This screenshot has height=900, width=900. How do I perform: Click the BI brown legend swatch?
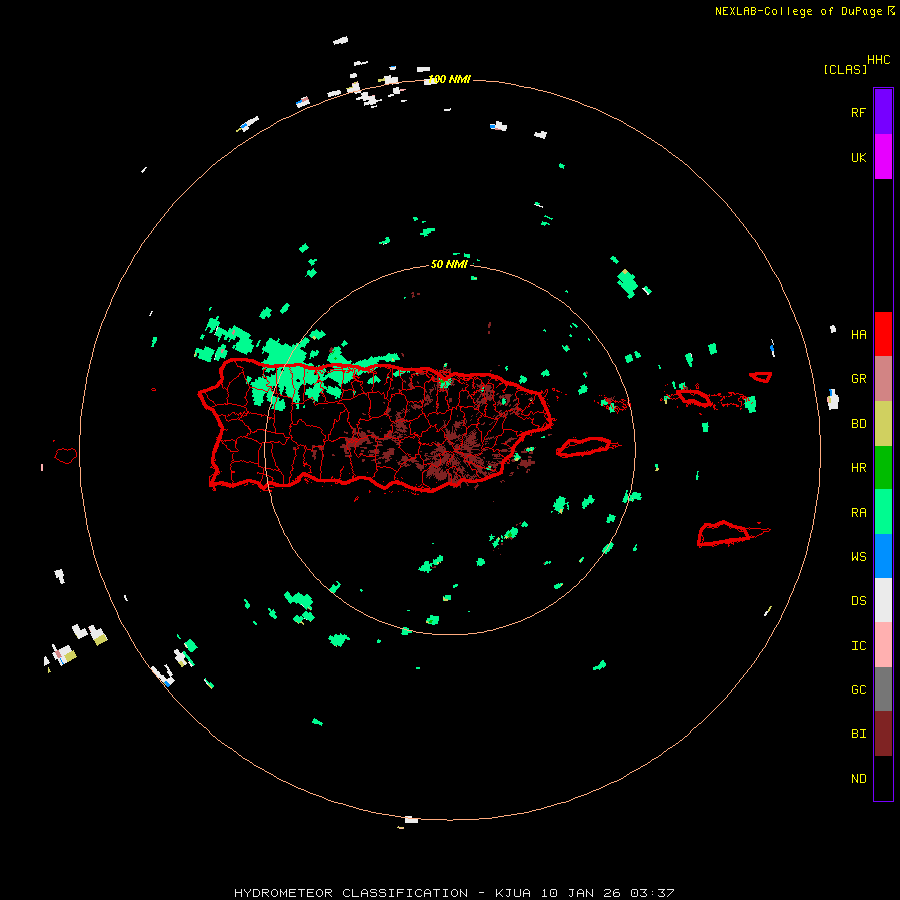(883, 734)
